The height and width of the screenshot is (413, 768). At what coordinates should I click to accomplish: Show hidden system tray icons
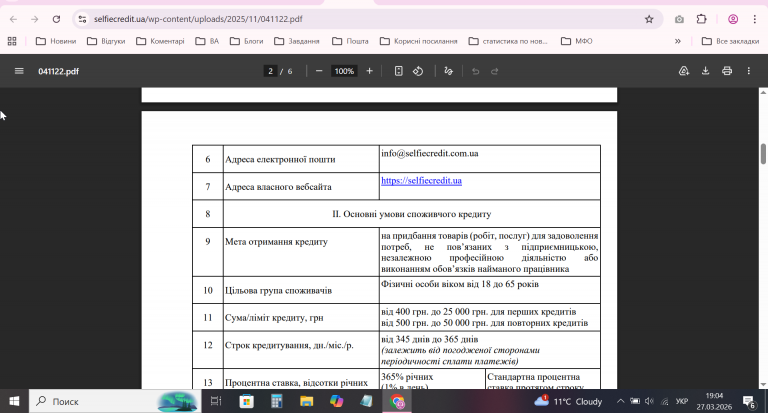click(621, 401)
